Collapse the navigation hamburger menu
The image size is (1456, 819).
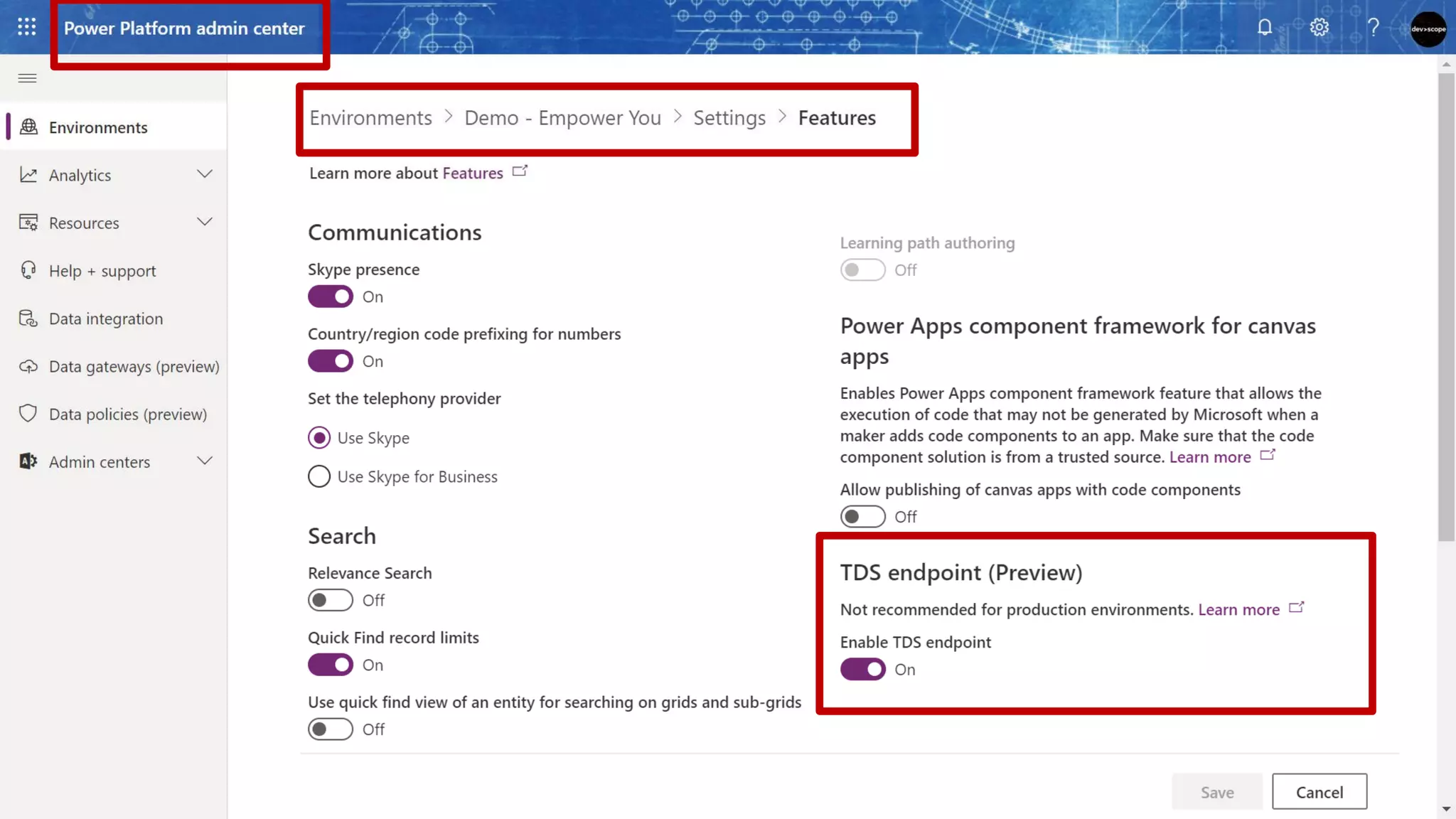point(27,78)
